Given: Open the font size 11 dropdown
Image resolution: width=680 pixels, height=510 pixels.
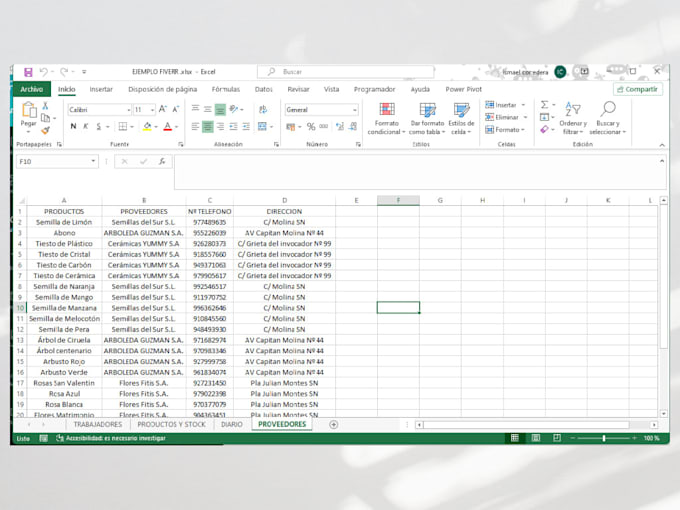Looking at the screenshot, I should (152, 110).
